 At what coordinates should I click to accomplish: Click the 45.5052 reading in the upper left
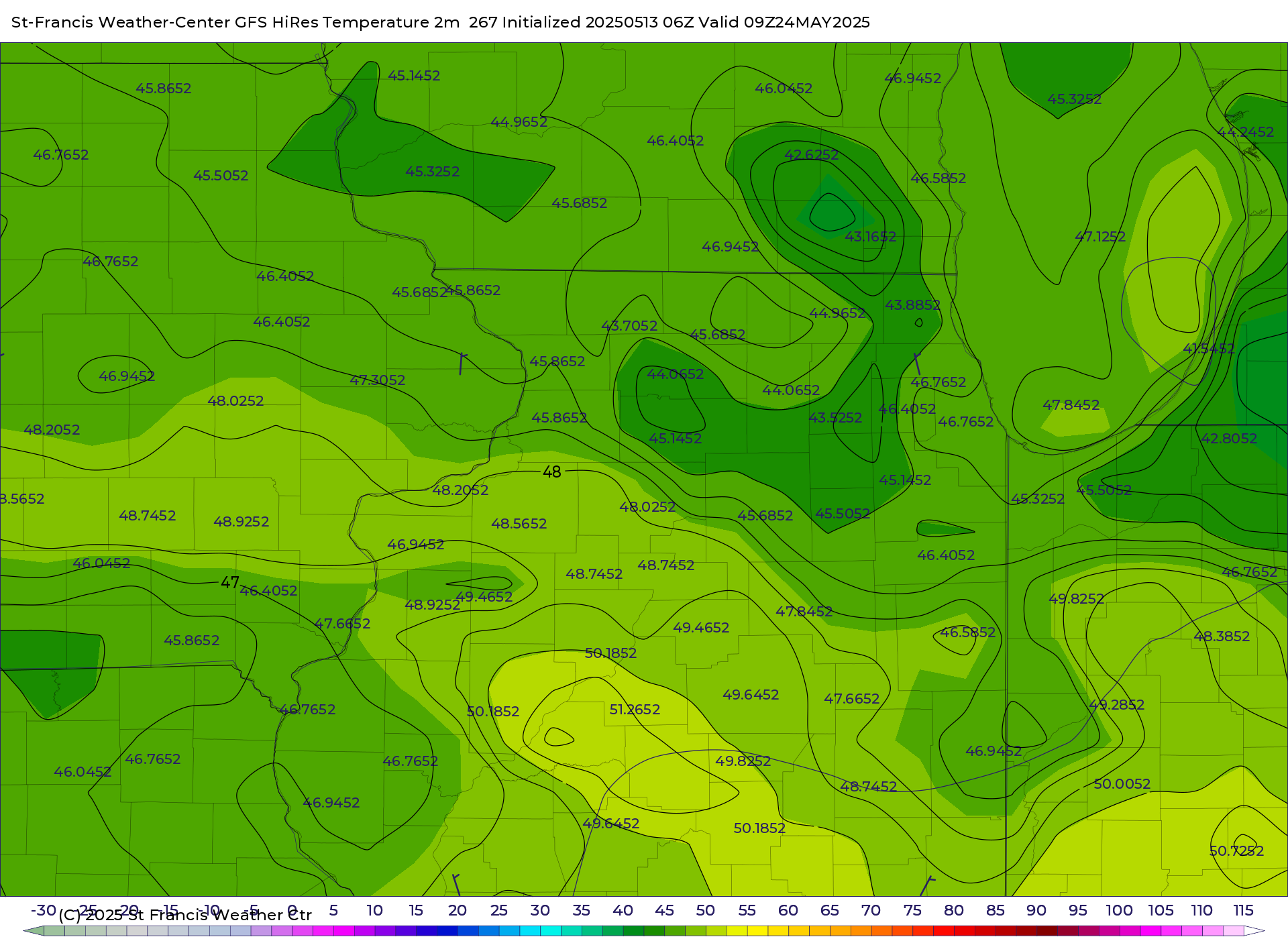click(x=221, y=176)
